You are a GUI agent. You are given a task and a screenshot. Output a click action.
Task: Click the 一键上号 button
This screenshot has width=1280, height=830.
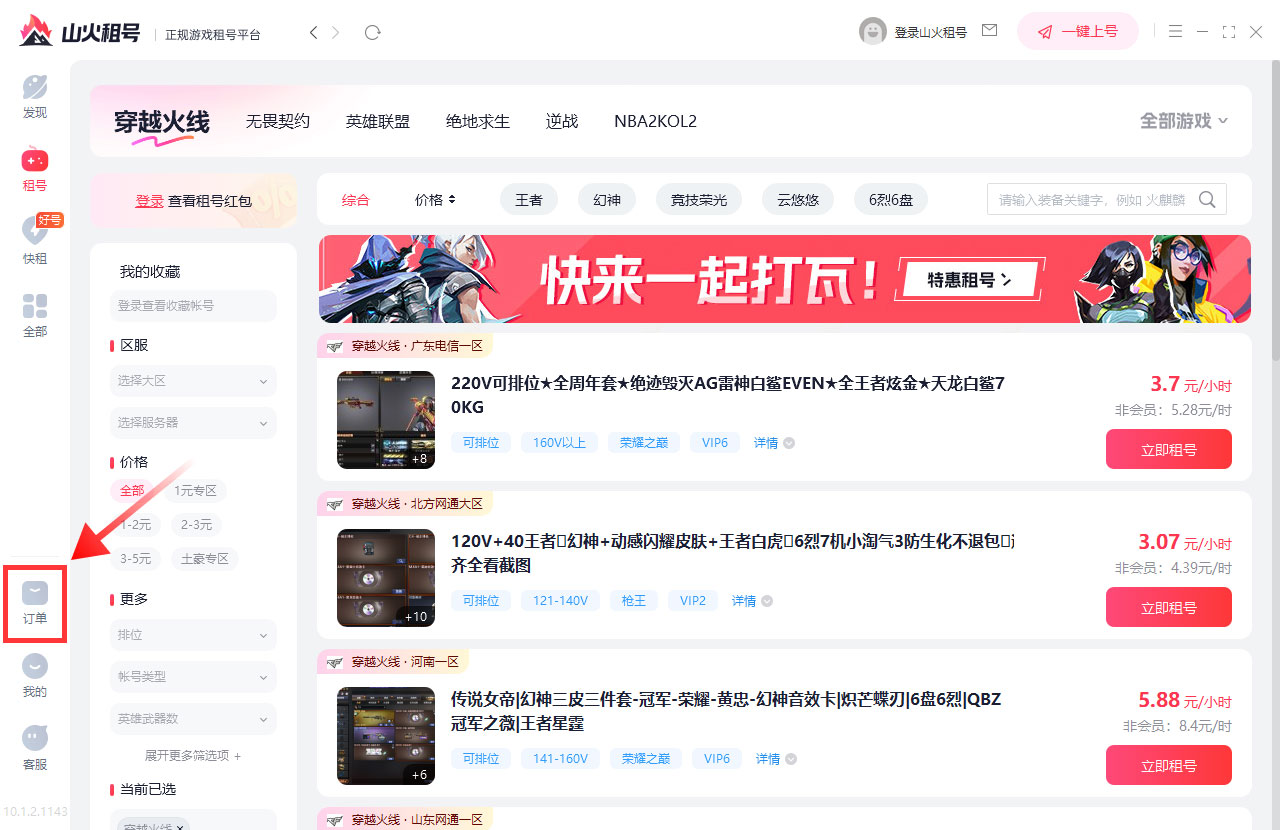1078,31
